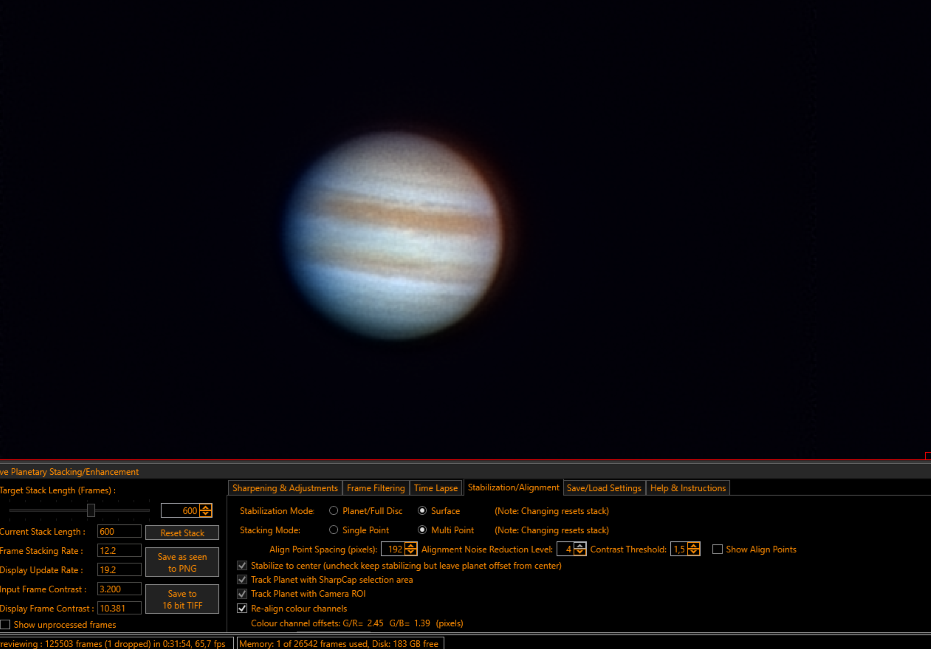Click Save as seen to PNG
The height and width of the screenshot is (649, 931).
click(x=182, y=562)
